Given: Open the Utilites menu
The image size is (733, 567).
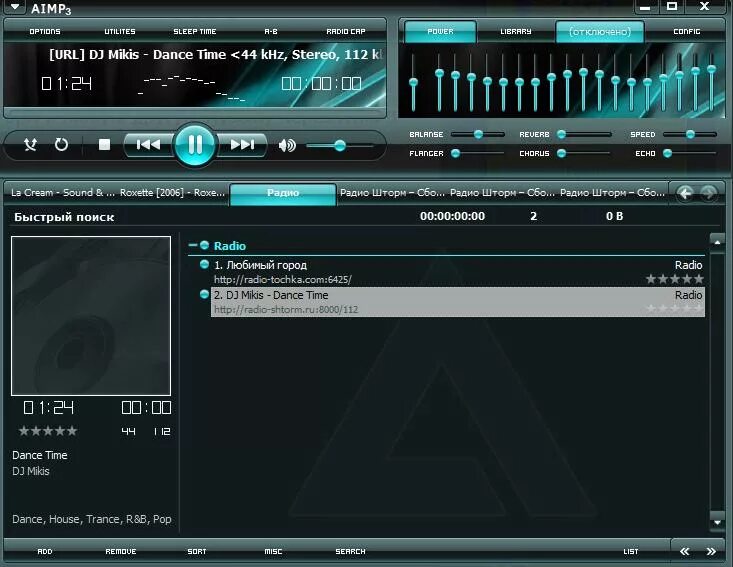Looking at the screenshot, I should (120, 31).
